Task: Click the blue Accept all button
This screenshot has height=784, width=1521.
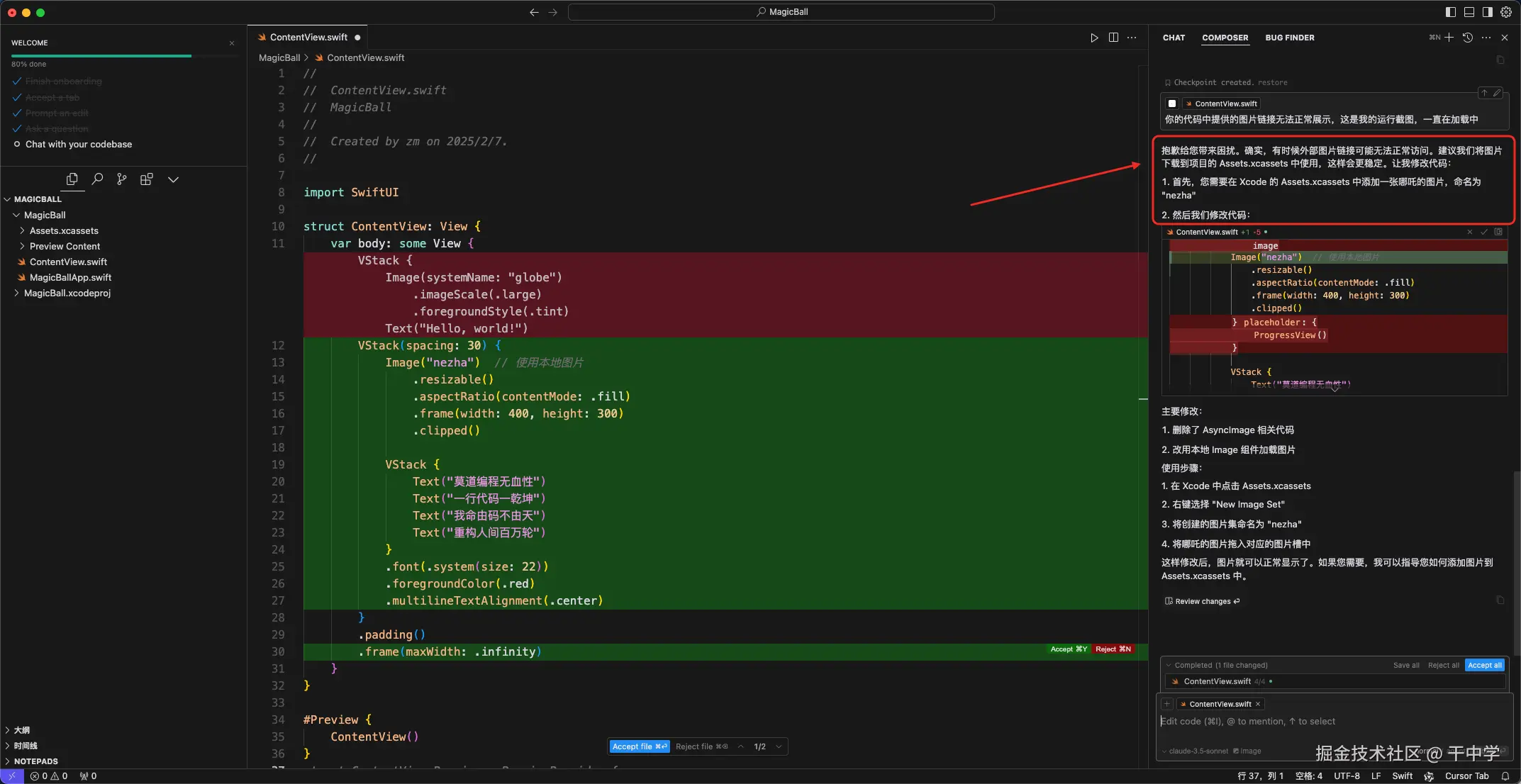Action: pos(1484,665)
